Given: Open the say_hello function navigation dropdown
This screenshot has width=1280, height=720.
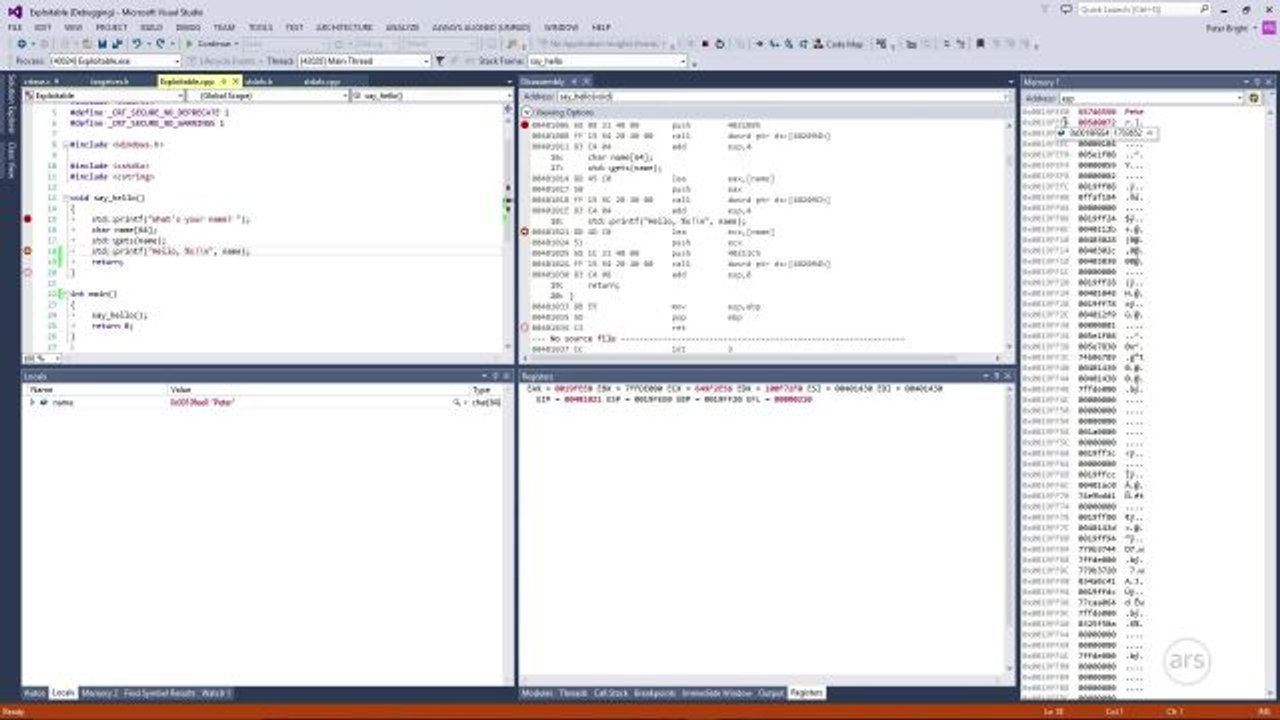Looking at the screenshot, I should [x=430, y=96].
